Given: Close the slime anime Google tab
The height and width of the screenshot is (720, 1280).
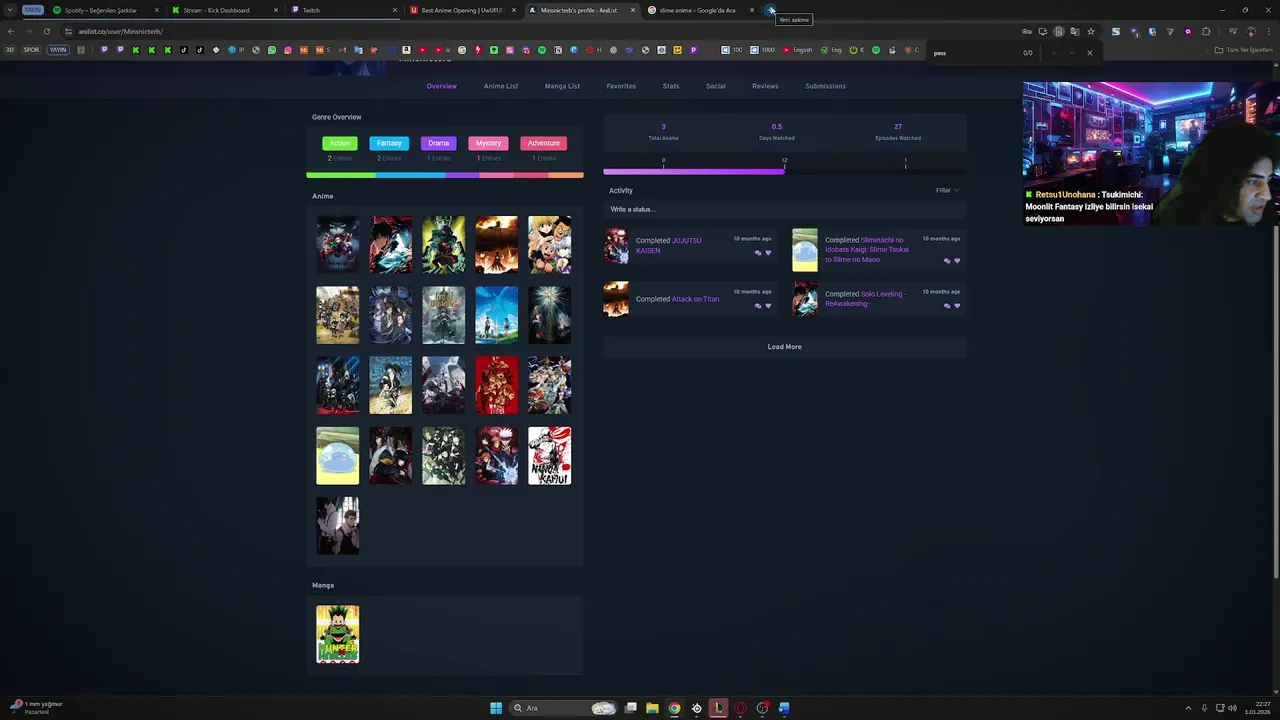Looking at the screenshot, I should click(751, 10).
